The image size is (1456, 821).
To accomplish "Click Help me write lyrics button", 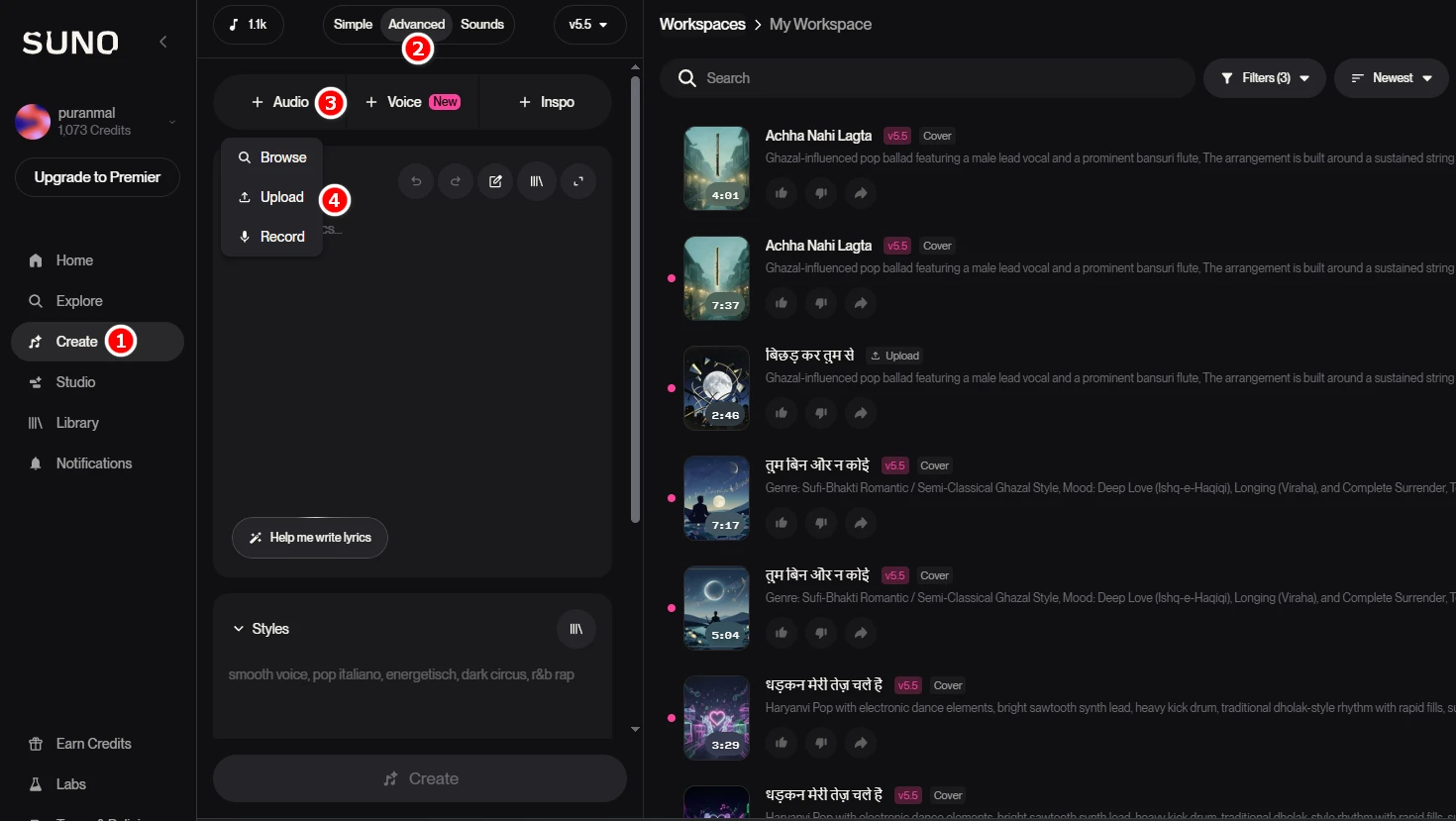I will (310, 538).
